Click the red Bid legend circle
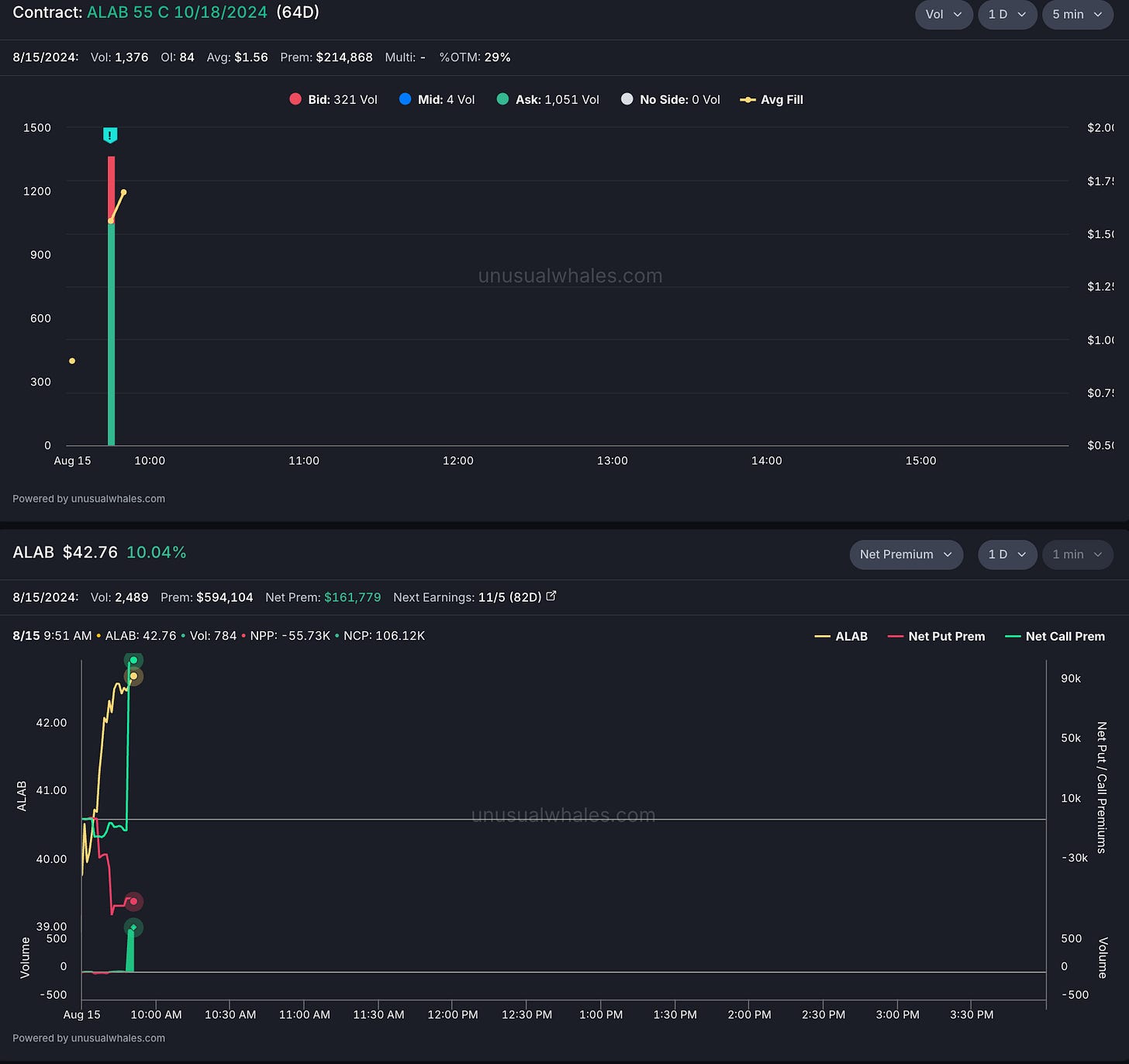The image size is (1129, 1064). (x=295, y=99)
